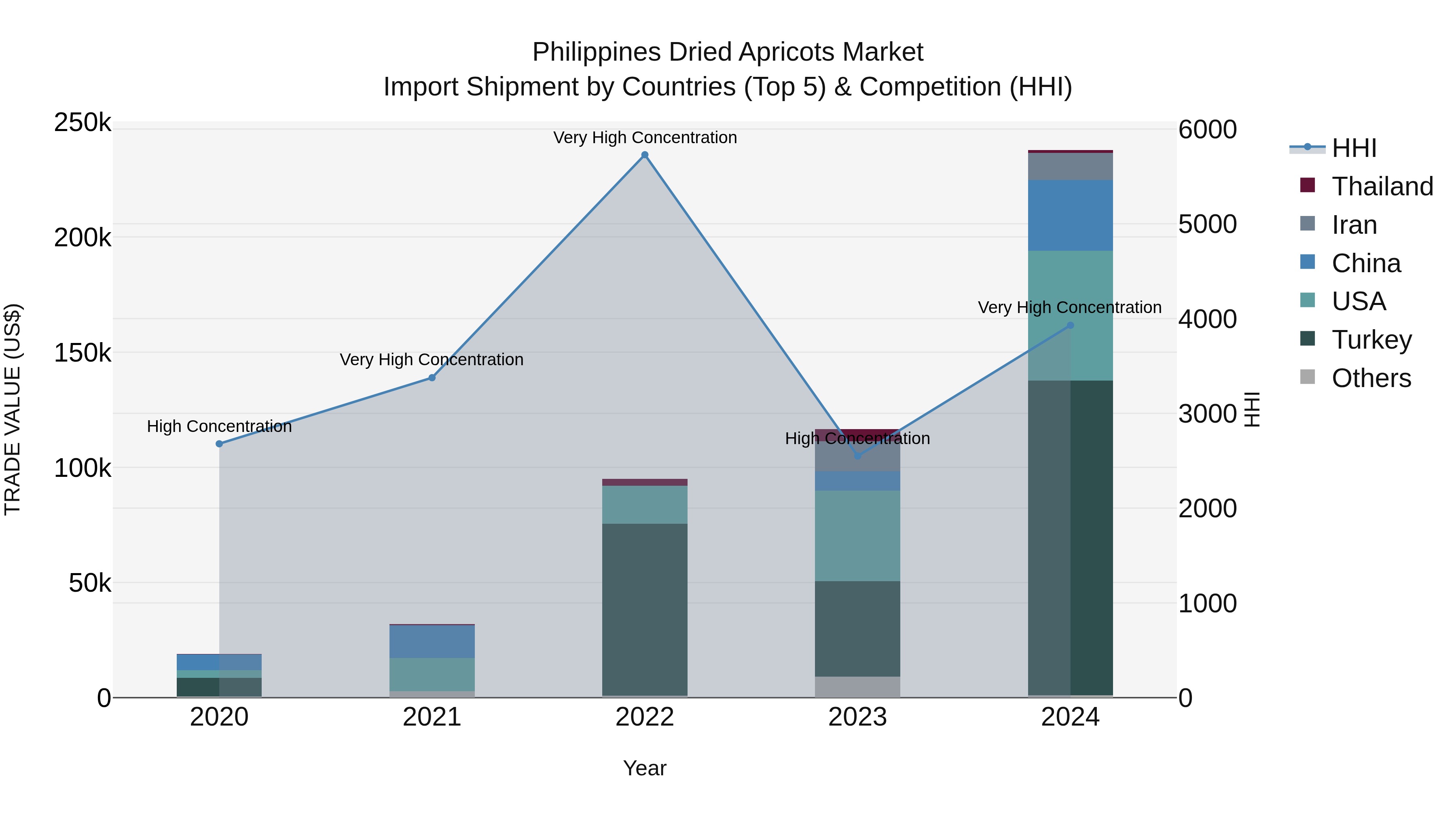Viewport: 1456px width, 819px height.
Task: Click the China segment of the 2023 bar
Action: [857, 481]
